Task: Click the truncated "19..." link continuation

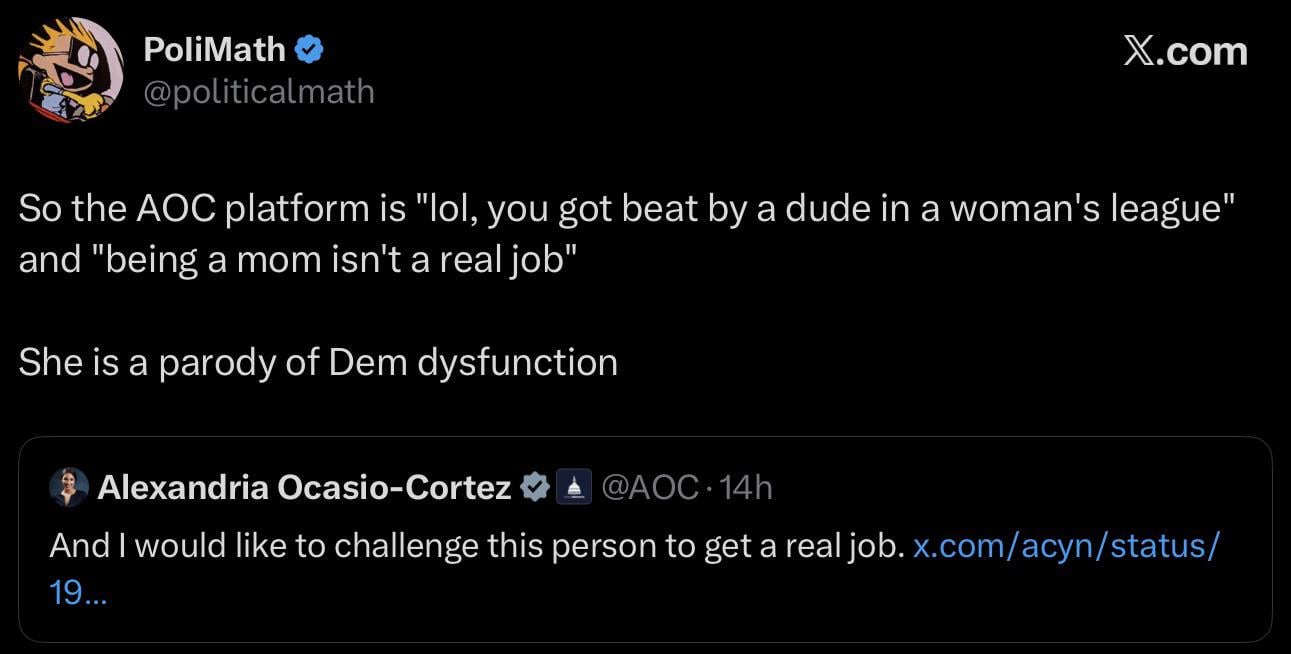Action: (x=78, y=595)
